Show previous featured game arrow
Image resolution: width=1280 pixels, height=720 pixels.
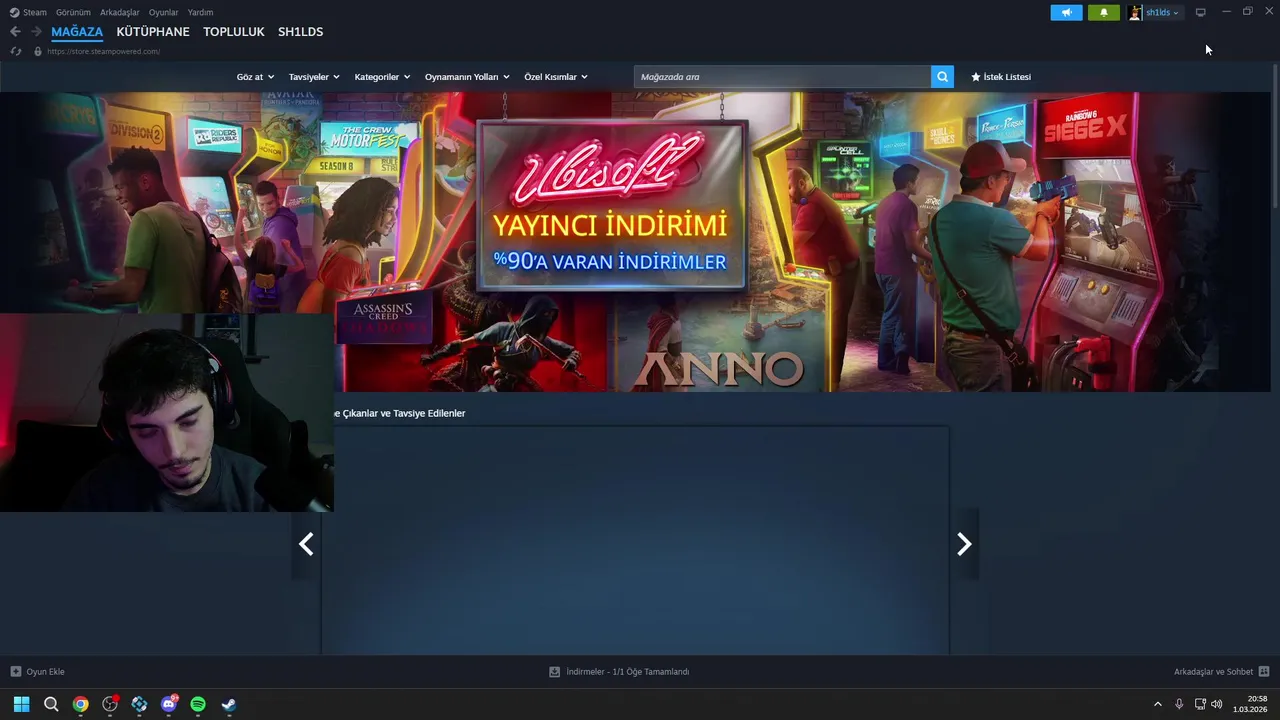click(306, 544)
